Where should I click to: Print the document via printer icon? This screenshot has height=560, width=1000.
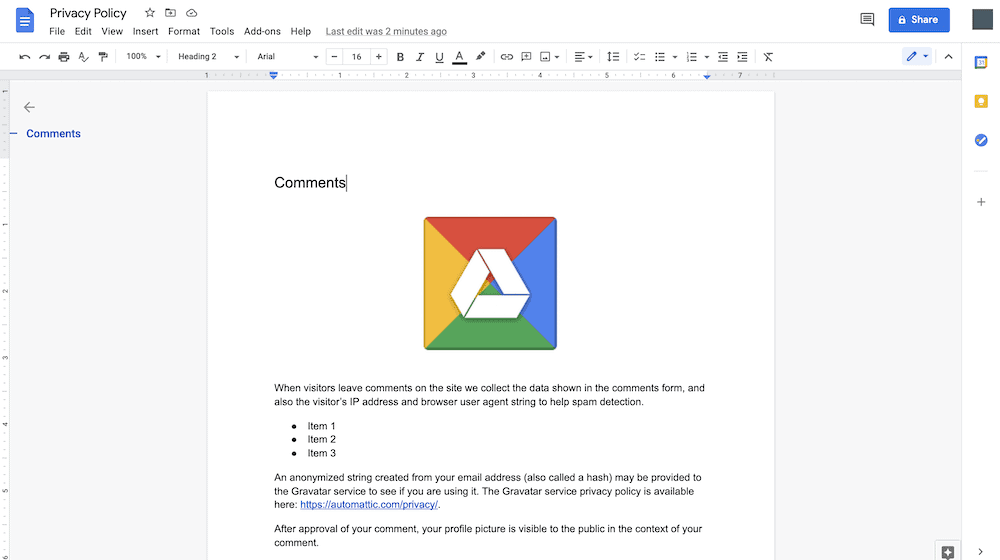point(64,57)
